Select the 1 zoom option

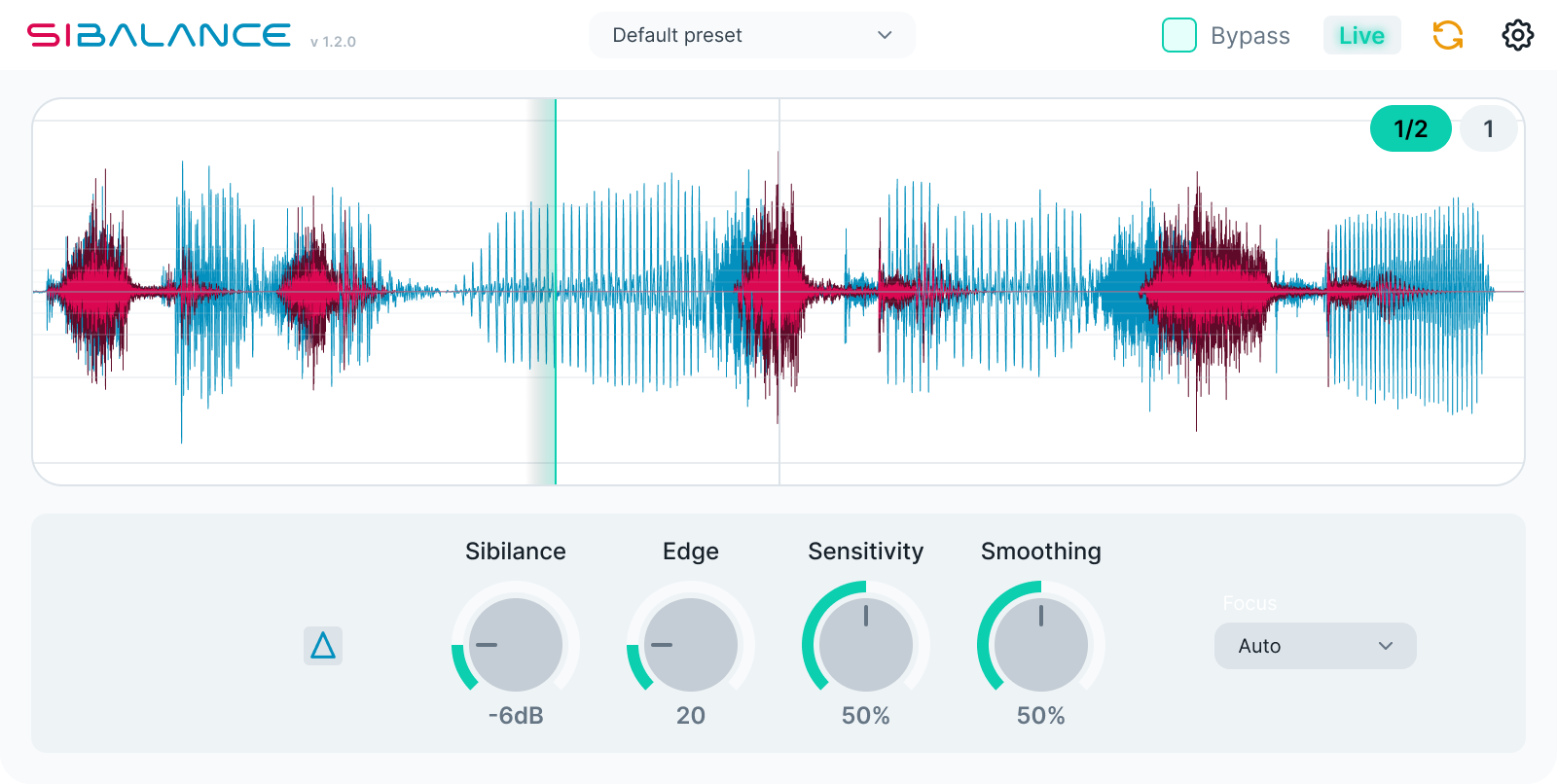point(1489,128)
